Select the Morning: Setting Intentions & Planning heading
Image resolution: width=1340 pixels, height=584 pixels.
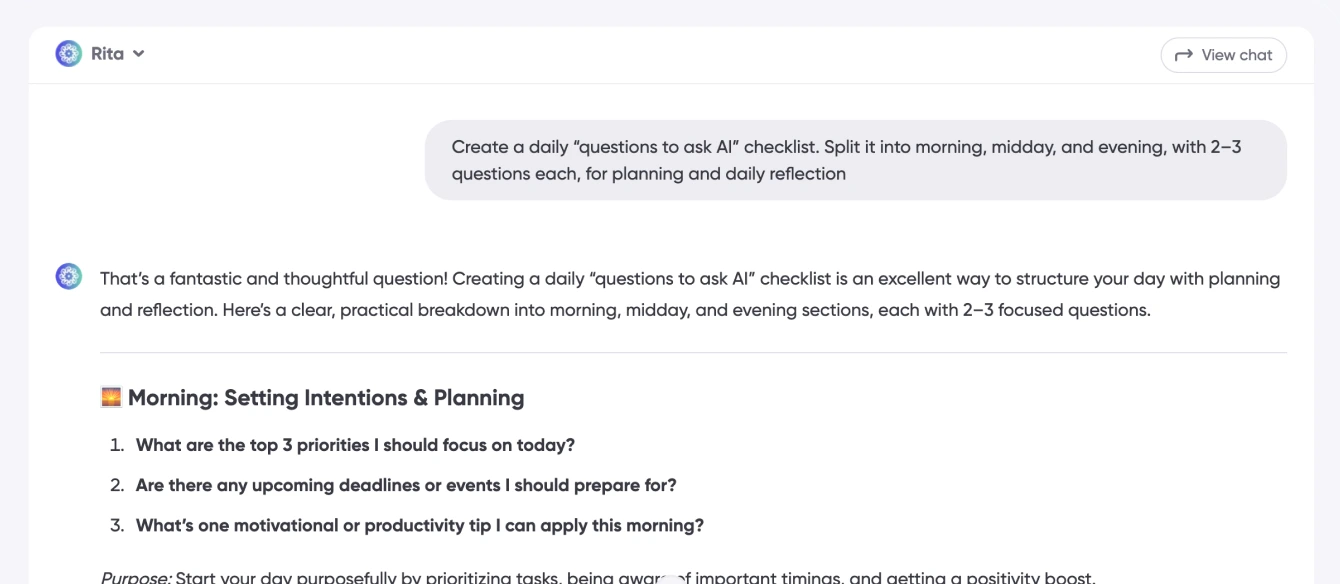click(326, 398)
